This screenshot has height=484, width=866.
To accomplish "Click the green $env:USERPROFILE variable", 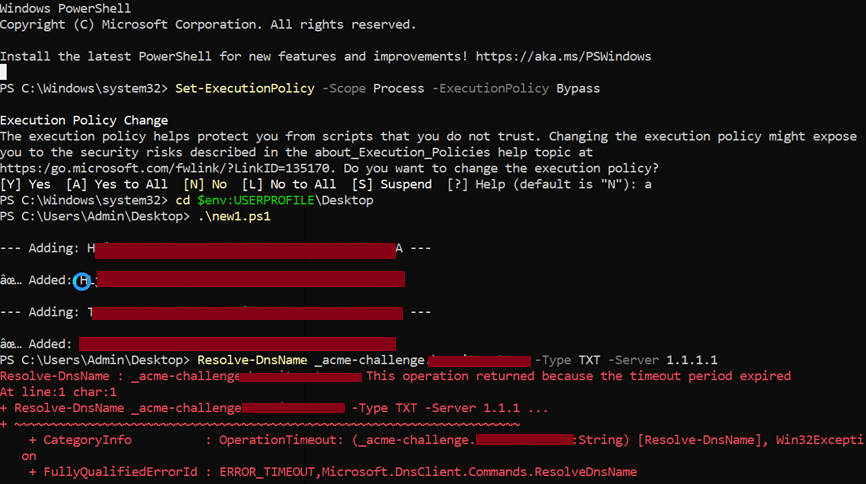I will click(x=257, y=200).
